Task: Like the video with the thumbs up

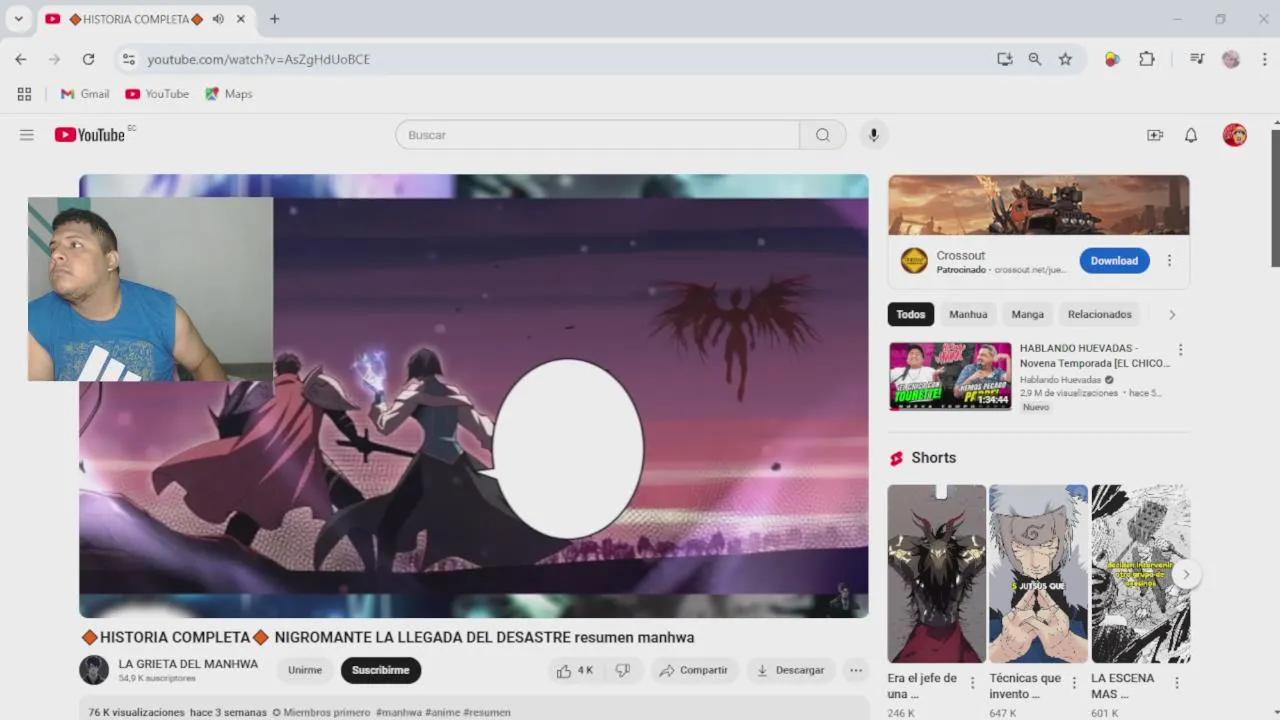Action: [x=564, y=670]
